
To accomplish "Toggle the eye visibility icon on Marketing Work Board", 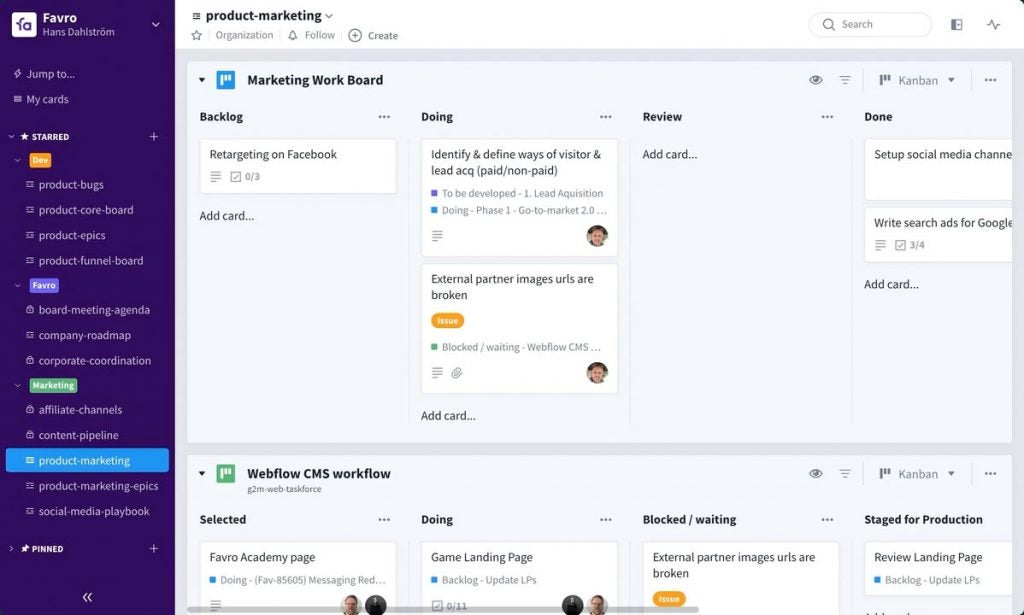I will (x=816, y=79).
